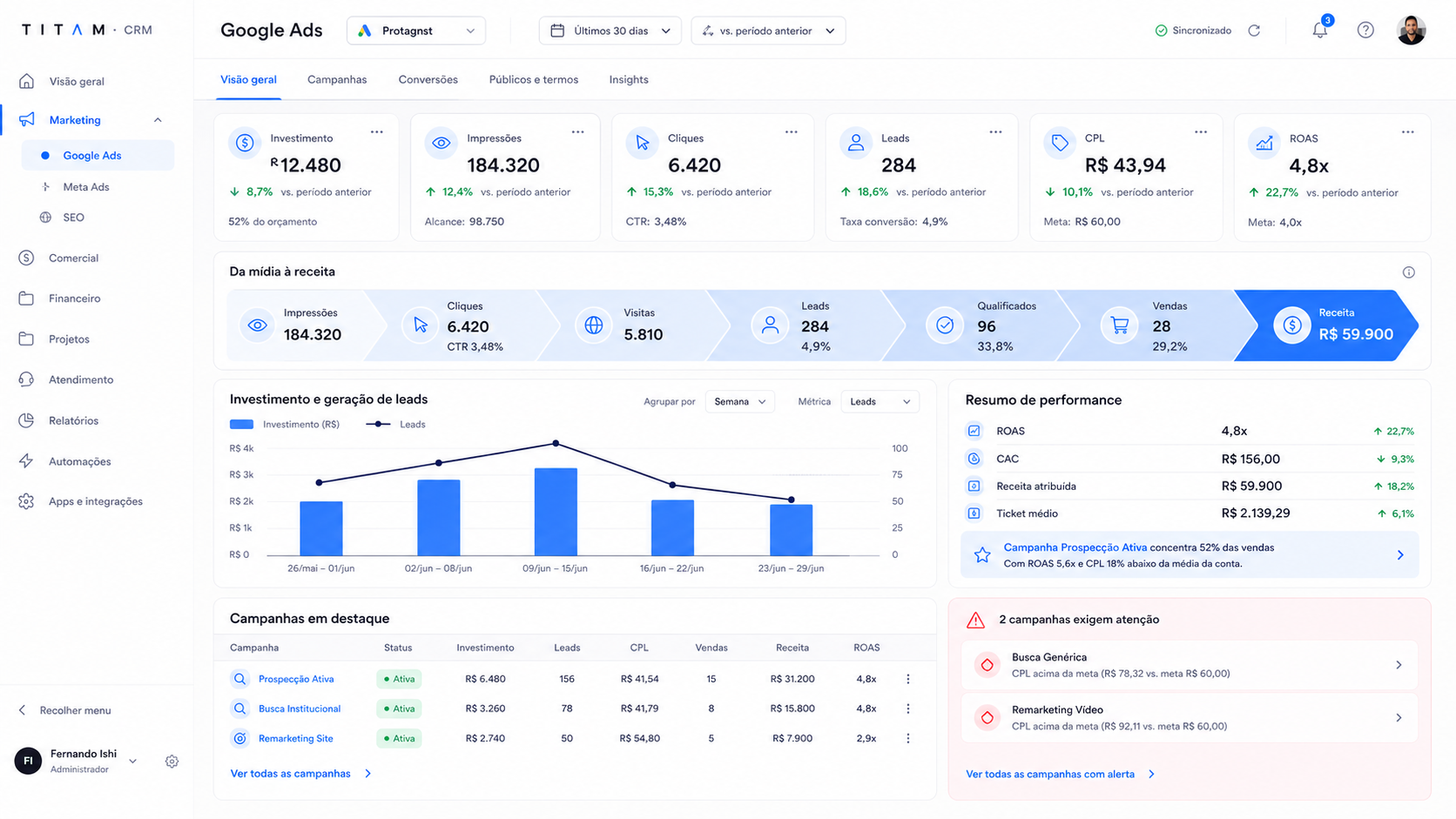This screenshot has width=1456, height=819.
Task: Click the star icon in campaign insight banner
Action: pyautogui.click(x=982, y=555)
